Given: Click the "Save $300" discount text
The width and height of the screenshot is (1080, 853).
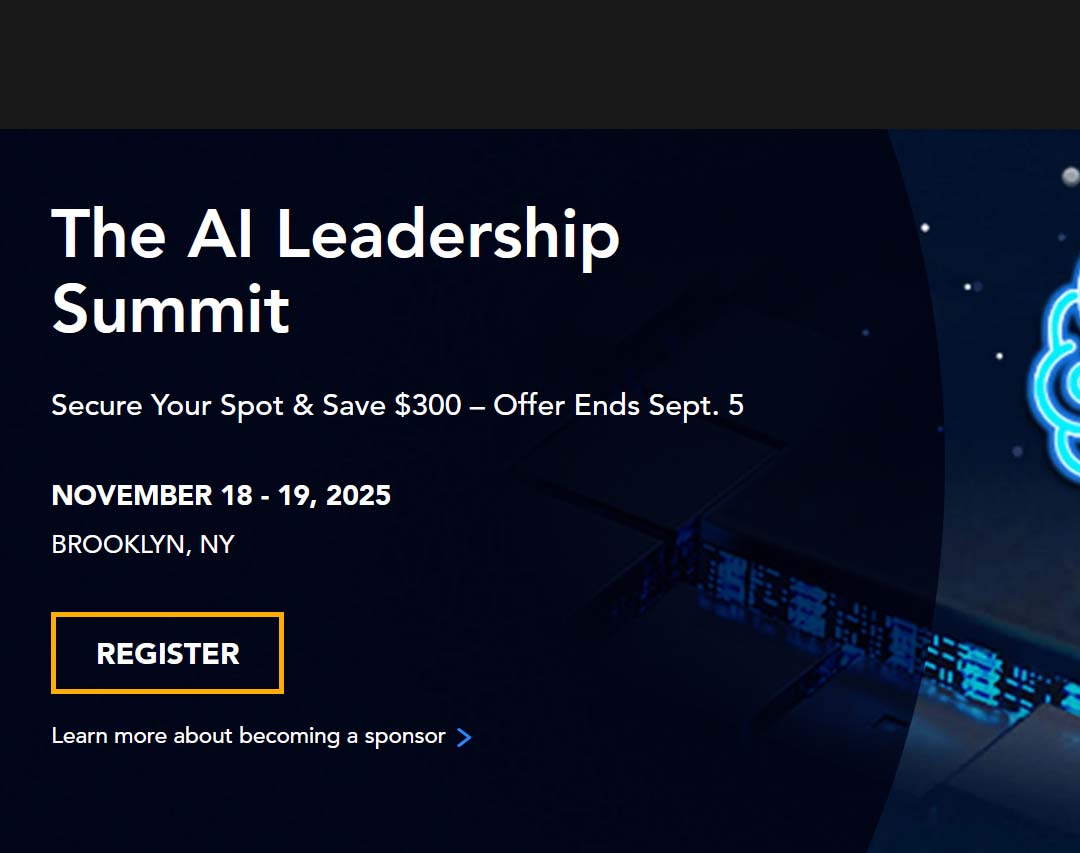Looking at the screenshot, I should pyautogui.click(x=392, y=405).
